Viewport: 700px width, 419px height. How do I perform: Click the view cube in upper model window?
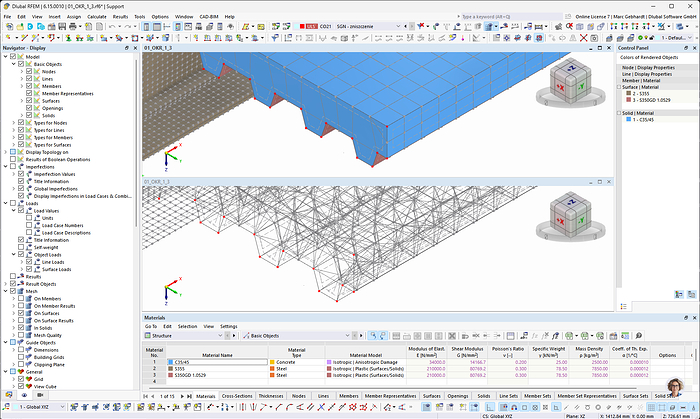coord(570,83)
